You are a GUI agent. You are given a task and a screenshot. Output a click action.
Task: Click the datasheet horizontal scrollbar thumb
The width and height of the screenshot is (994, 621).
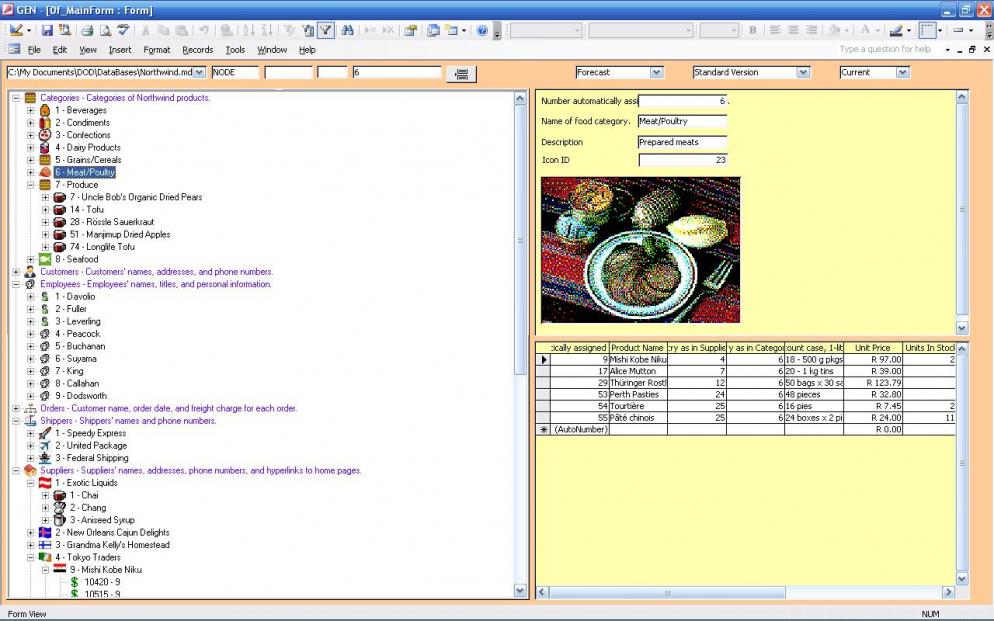(667, 592)
